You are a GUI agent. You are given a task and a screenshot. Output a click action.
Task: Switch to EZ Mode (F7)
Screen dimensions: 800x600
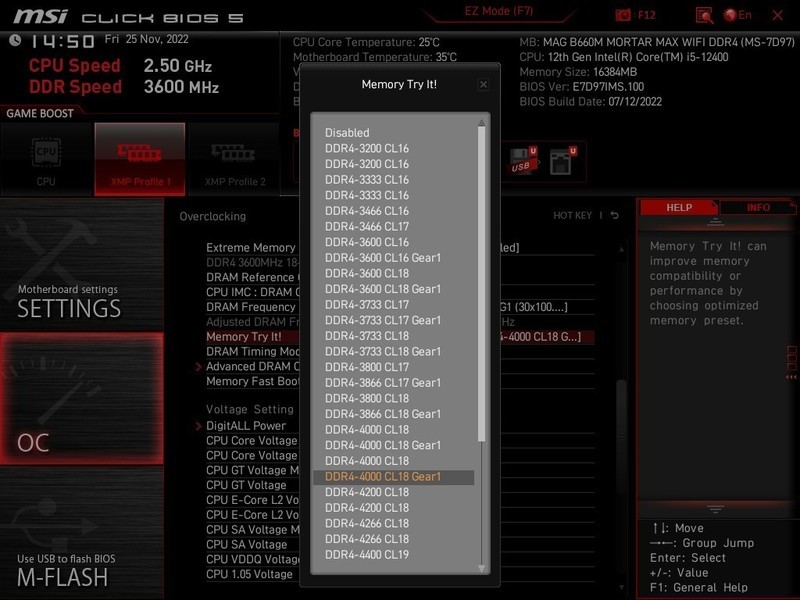500,9
